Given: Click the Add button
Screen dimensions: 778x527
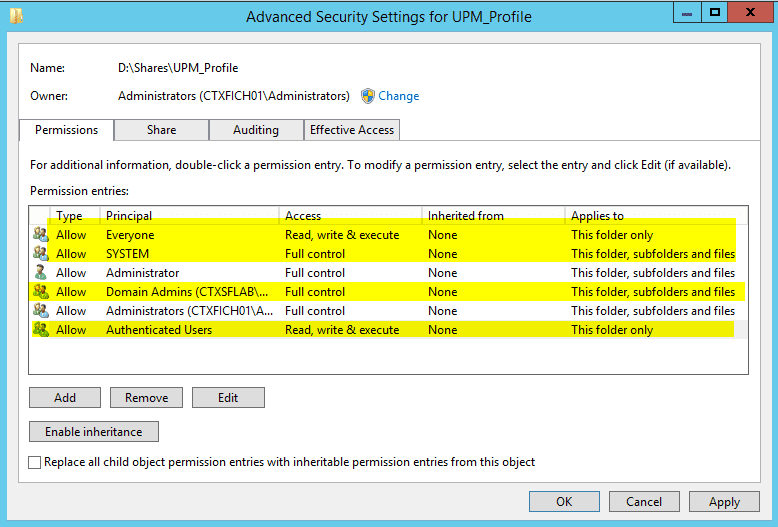Looking at the screenshot, I should tap(65, 398).
